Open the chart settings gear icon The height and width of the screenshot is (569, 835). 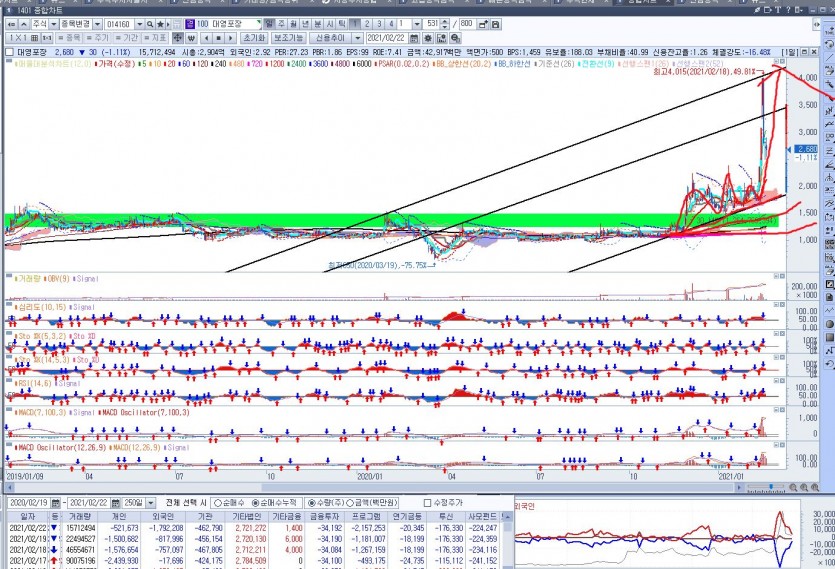[428, 37]
